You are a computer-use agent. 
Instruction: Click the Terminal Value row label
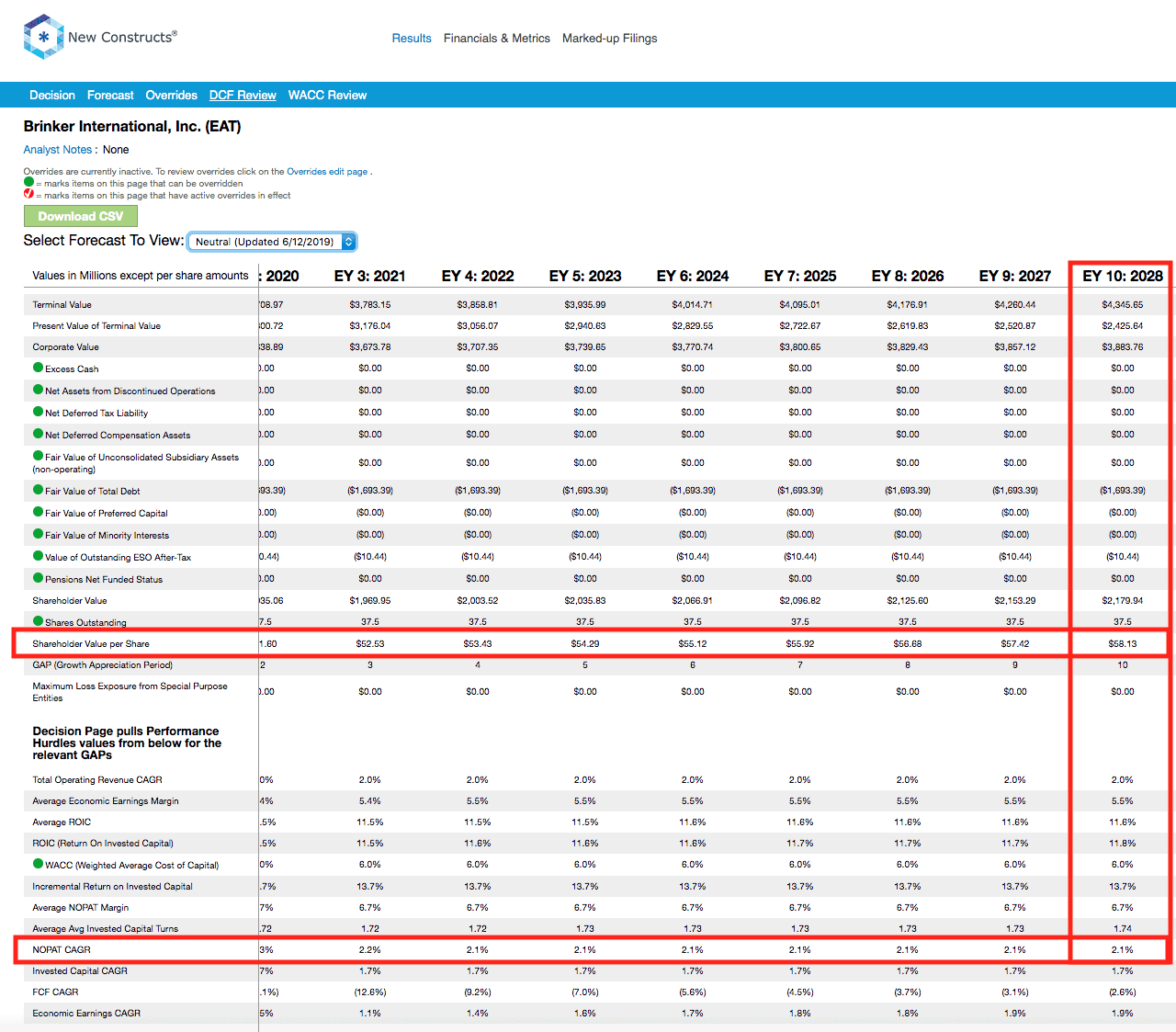(62, 305)
